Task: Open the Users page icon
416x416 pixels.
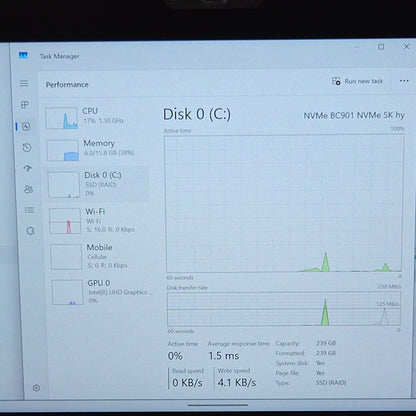Action: coord(28,189)
